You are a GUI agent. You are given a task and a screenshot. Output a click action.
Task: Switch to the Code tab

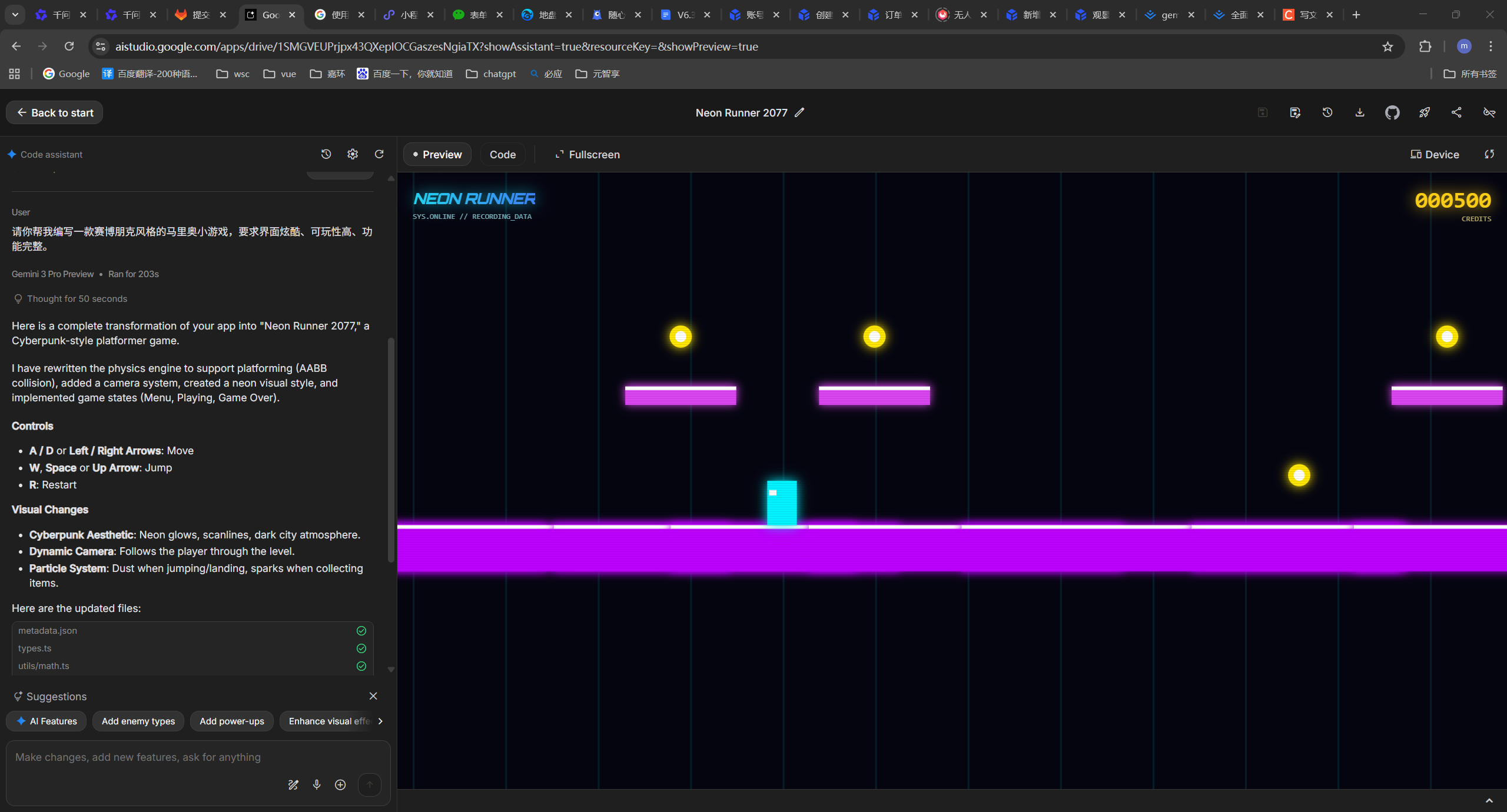tap(502, 154)
